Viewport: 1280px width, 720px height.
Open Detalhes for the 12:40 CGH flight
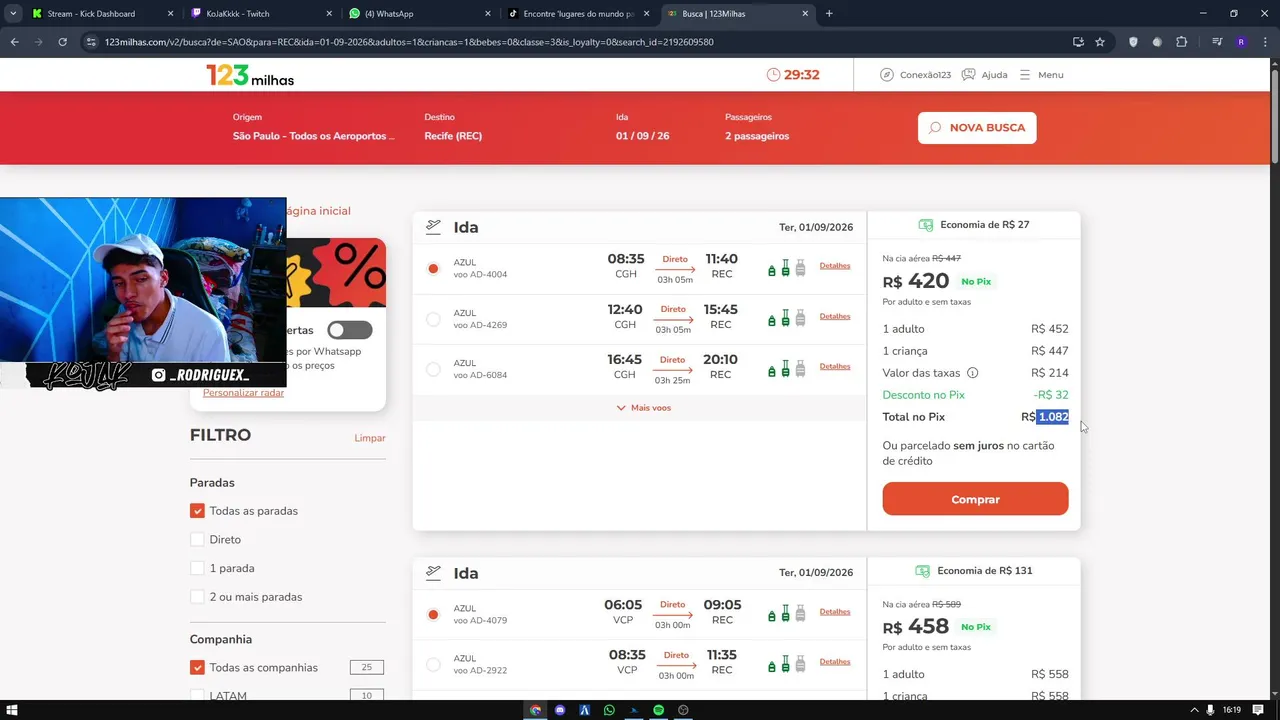(835, 316)
